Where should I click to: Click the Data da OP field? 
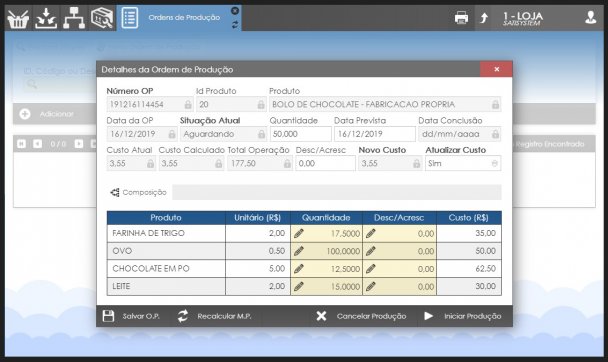click(142, 134)
